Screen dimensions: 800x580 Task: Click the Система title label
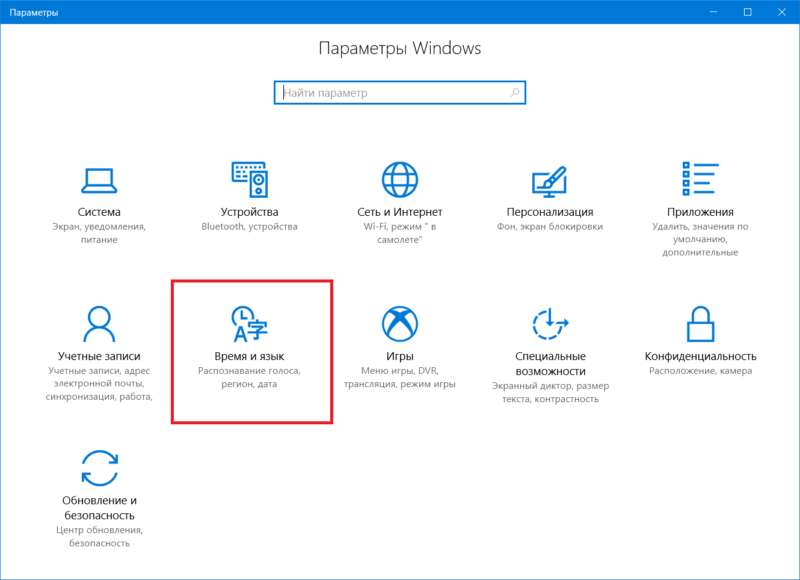[x=99, y=212]
